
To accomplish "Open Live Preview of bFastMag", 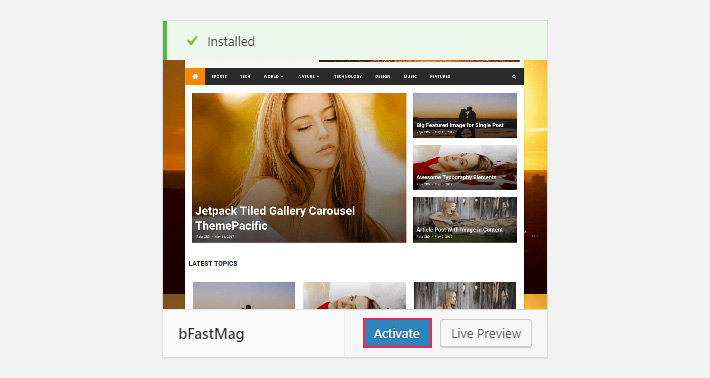I will (x=486, y=333).
